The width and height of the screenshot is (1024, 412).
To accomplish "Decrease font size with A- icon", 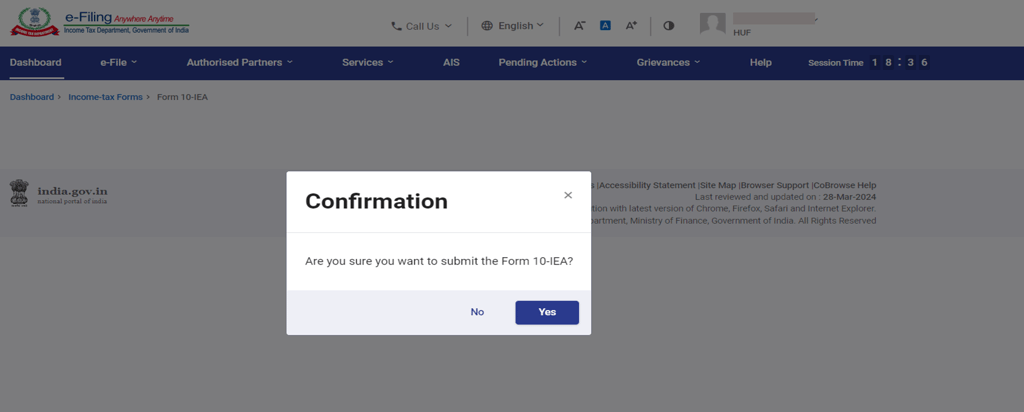I will tap(579, 26).
